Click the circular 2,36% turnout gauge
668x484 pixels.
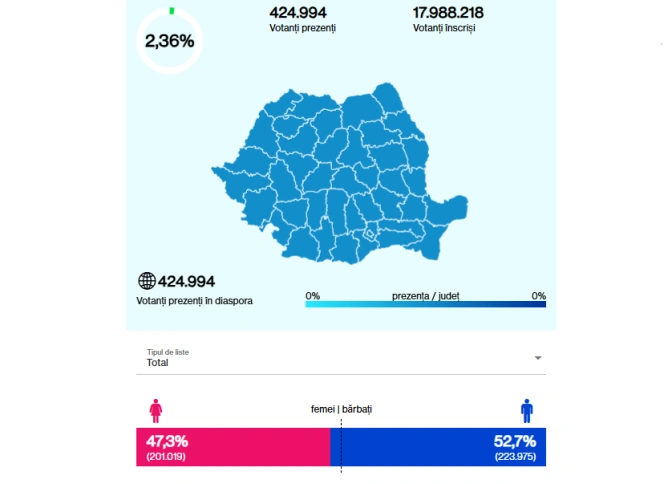click(169, 41)
